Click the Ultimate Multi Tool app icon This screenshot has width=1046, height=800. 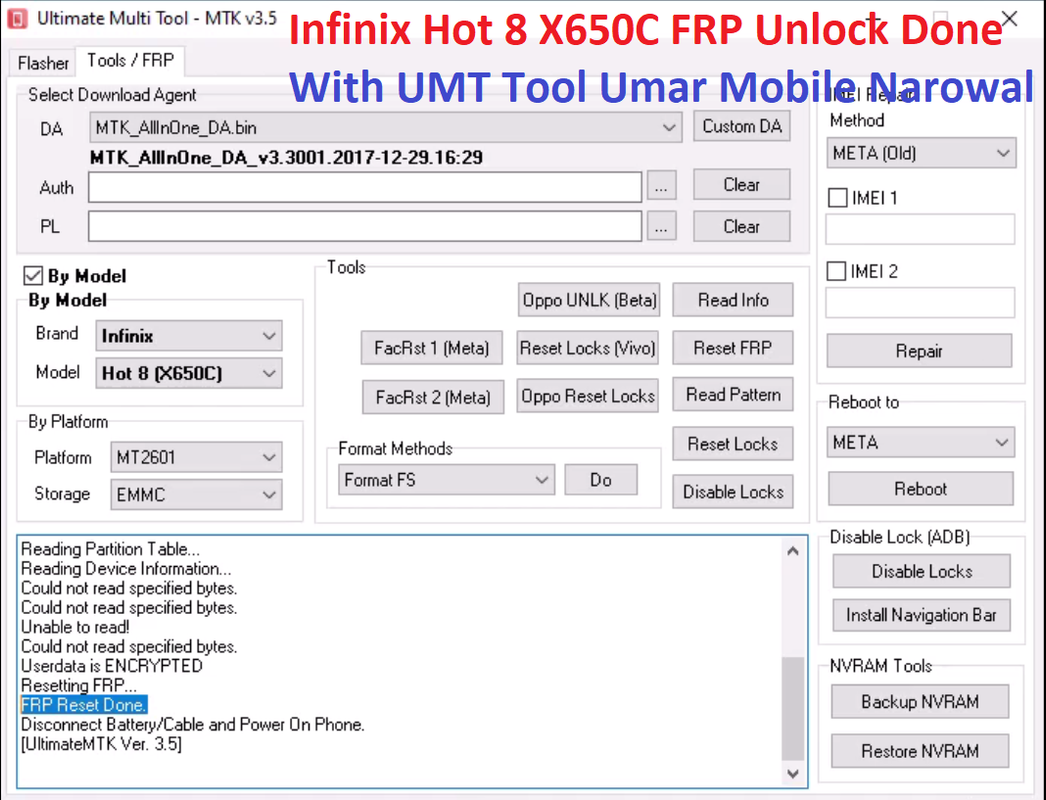[x=17, y=19]
